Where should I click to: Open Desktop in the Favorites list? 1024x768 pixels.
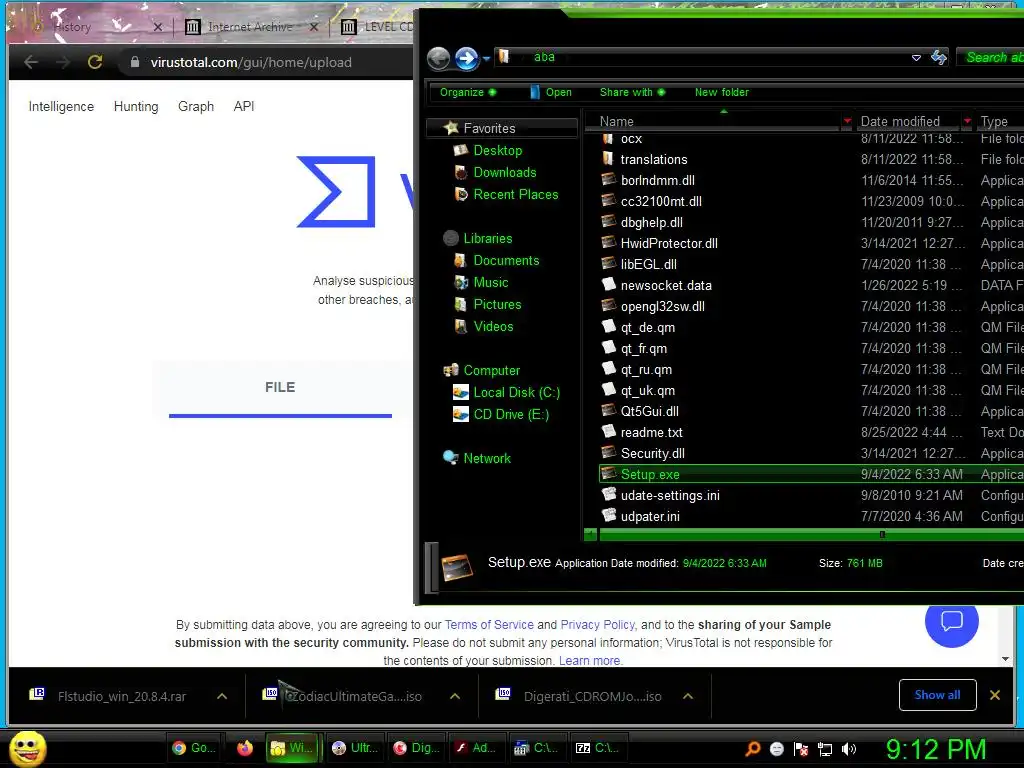click(497, 150)
